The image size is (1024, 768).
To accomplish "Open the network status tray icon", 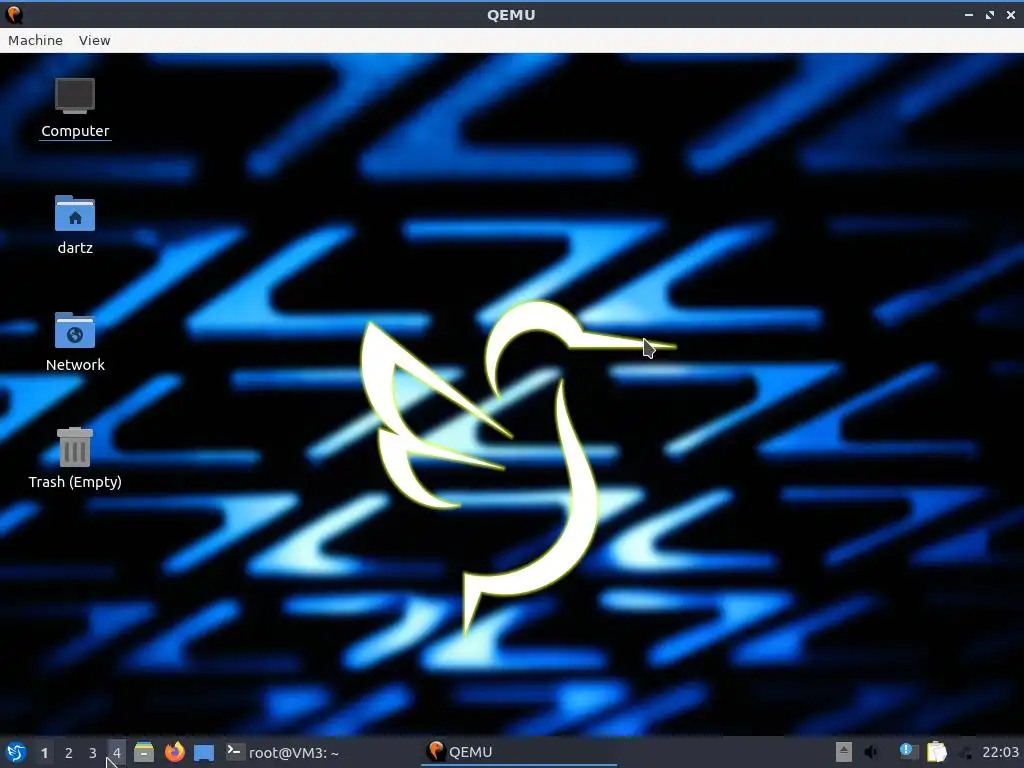I will coord(967,753).
